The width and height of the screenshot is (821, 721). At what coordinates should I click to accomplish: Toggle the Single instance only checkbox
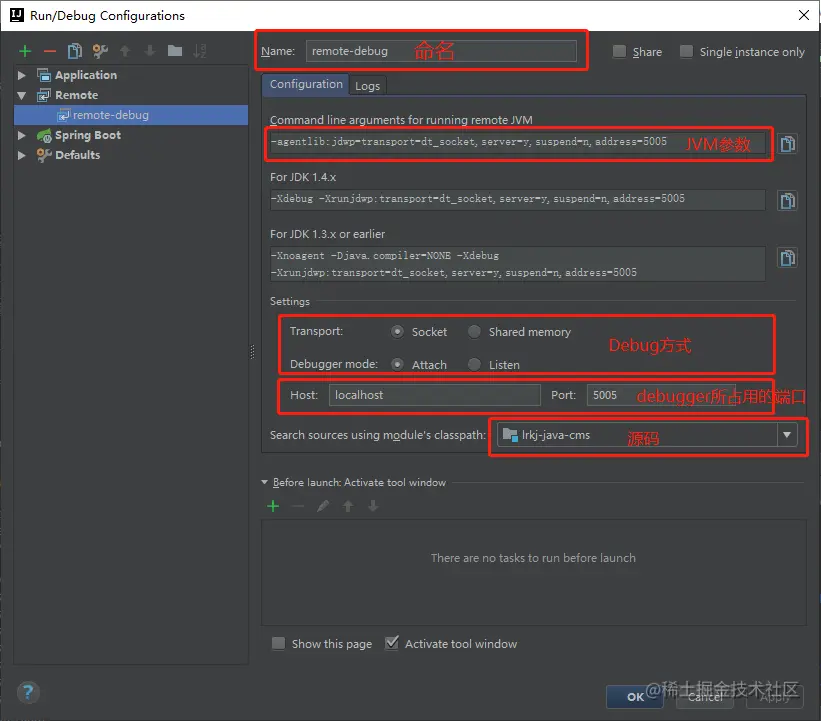[686, 51]
